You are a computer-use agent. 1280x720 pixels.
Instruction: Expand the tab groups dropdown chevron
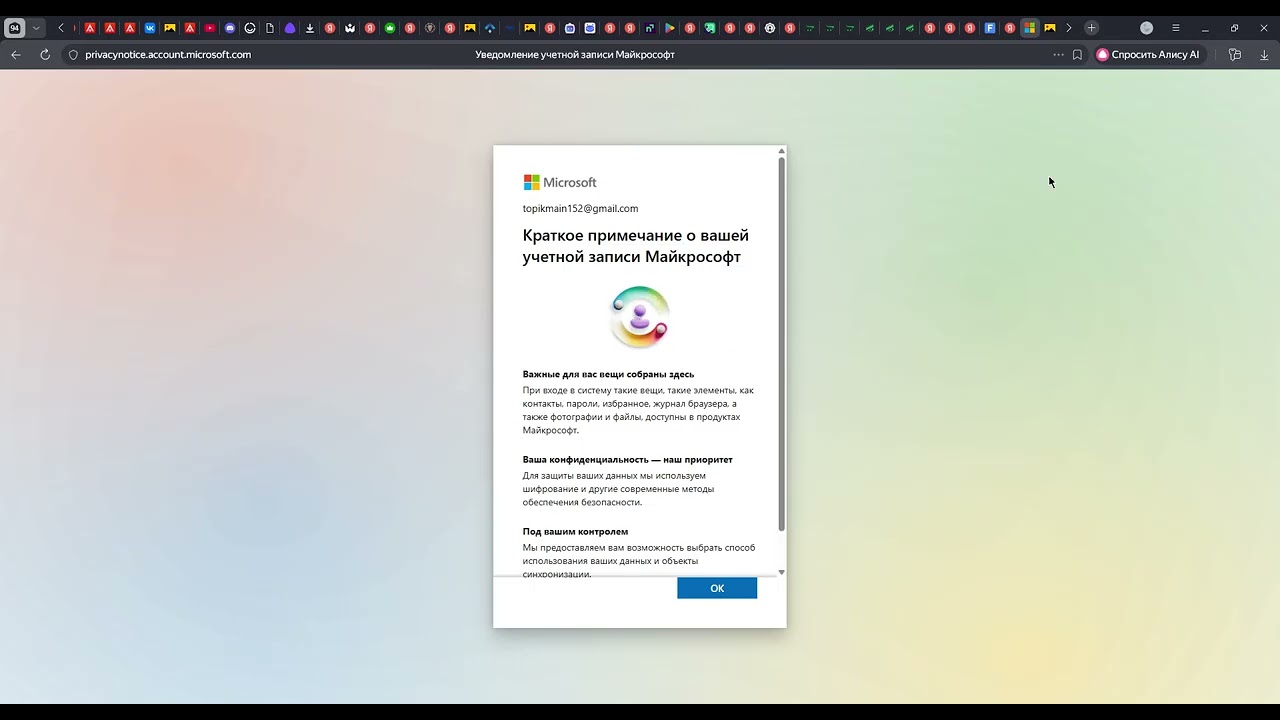[x=36, y=28]
